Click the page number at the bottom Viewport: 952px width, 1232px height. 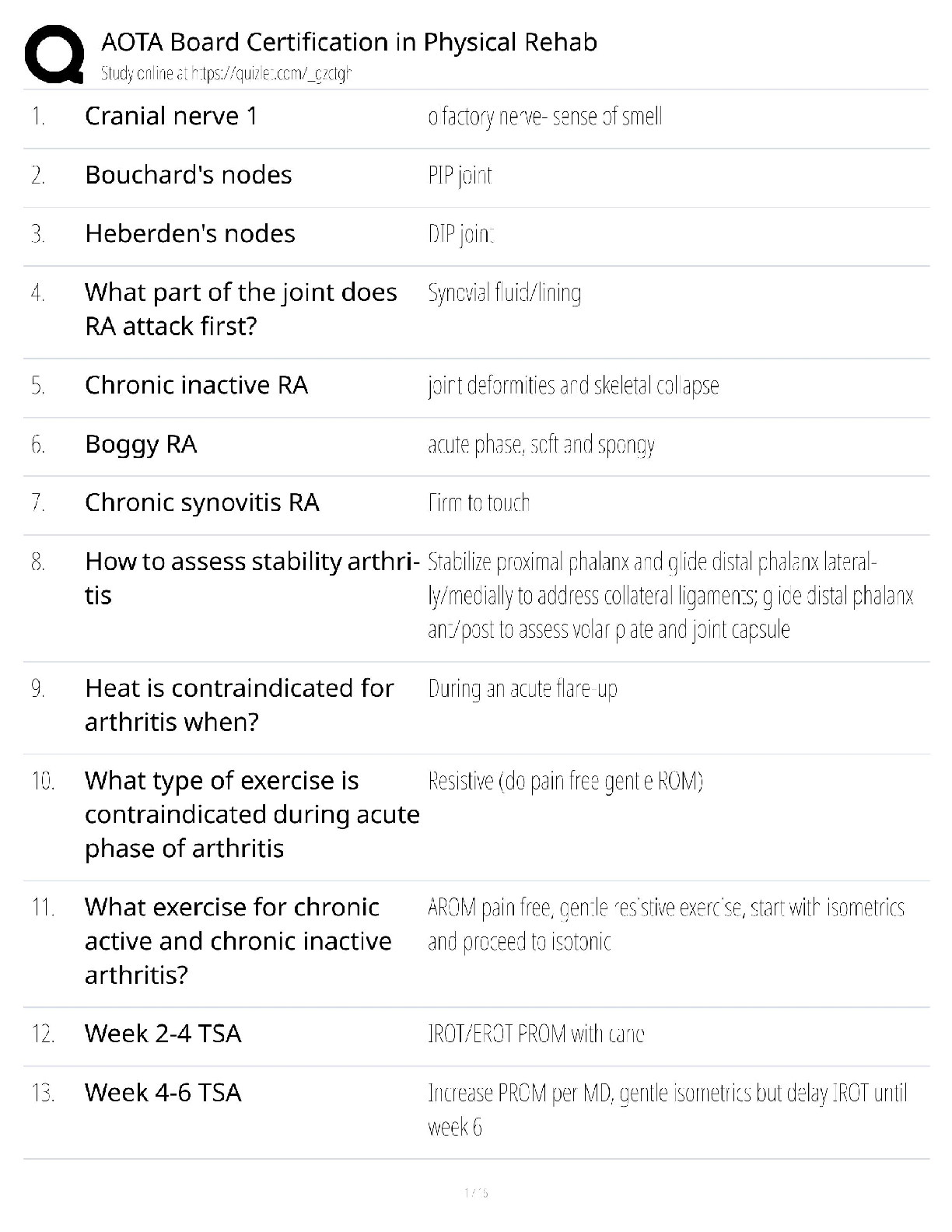(x=475, y=1192)
